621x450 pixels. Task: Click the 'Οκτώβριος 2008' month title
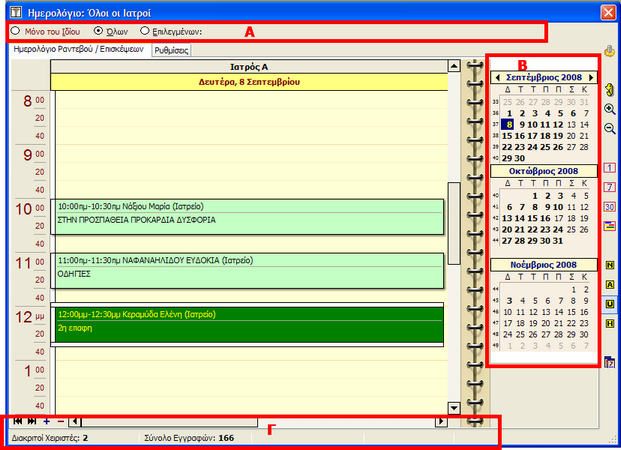pyautogui.click(x=543, y=171)
